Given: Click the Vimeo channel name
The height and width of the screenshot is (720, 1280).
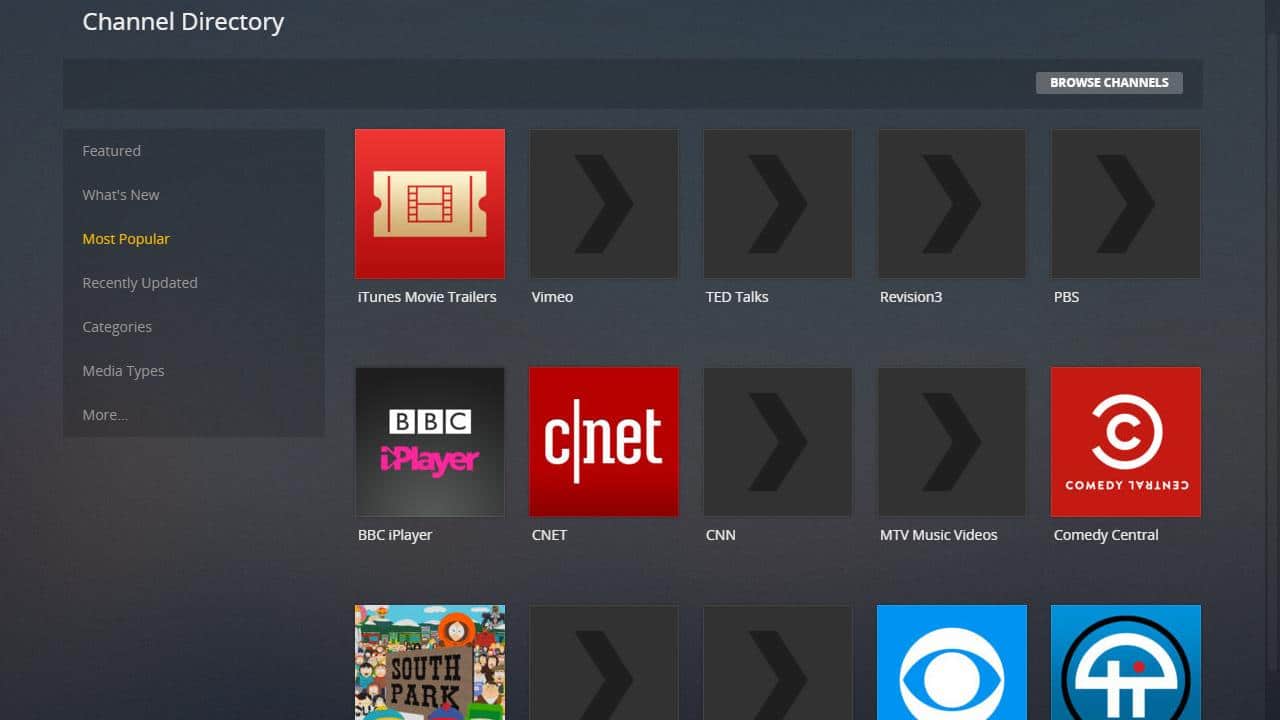Looking at the screenshot, I should (x=552, y=297).
